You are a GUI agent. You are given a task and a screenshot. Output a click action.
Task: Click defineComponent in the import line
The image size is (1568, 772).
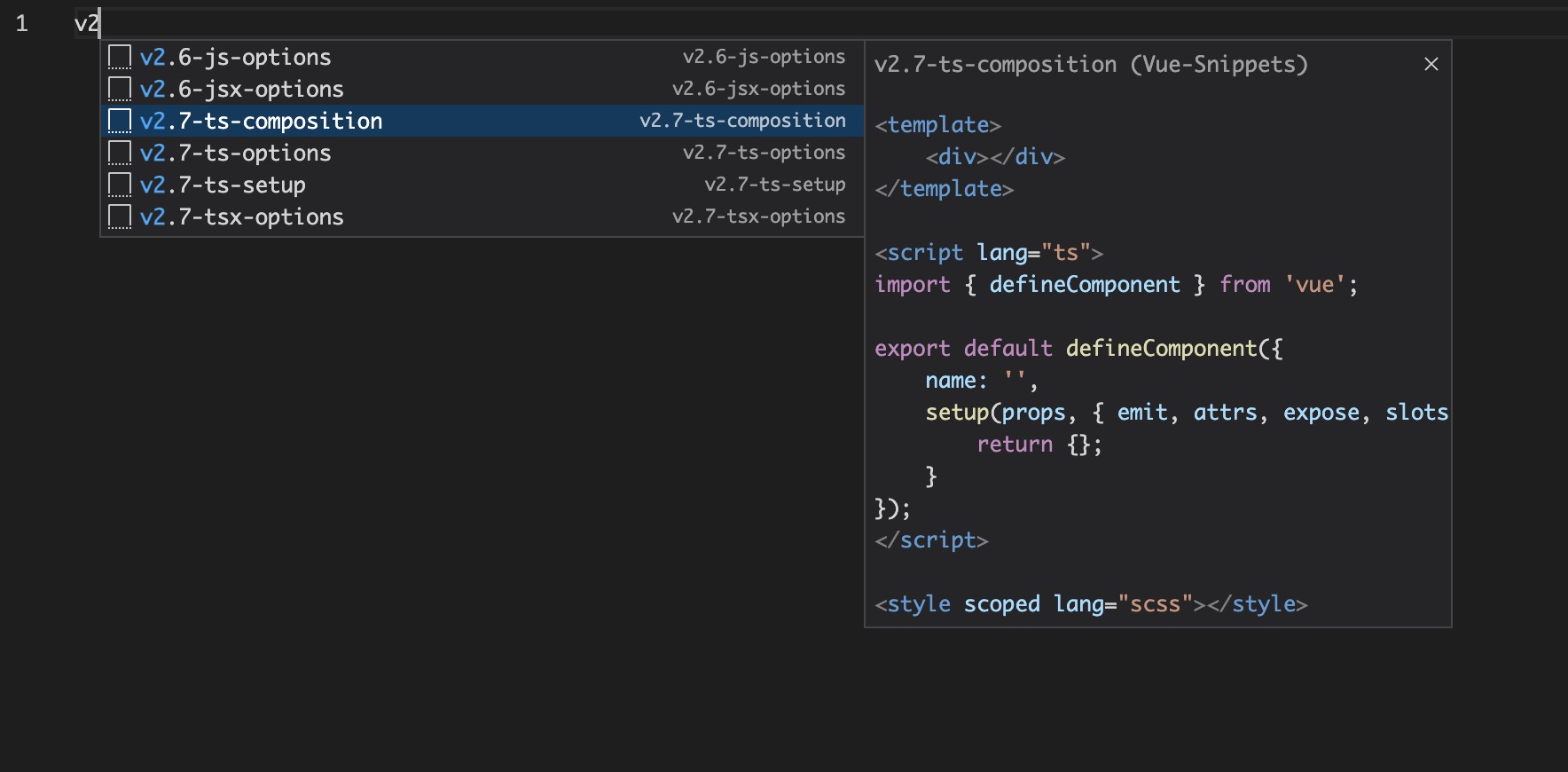point(1084,285)
